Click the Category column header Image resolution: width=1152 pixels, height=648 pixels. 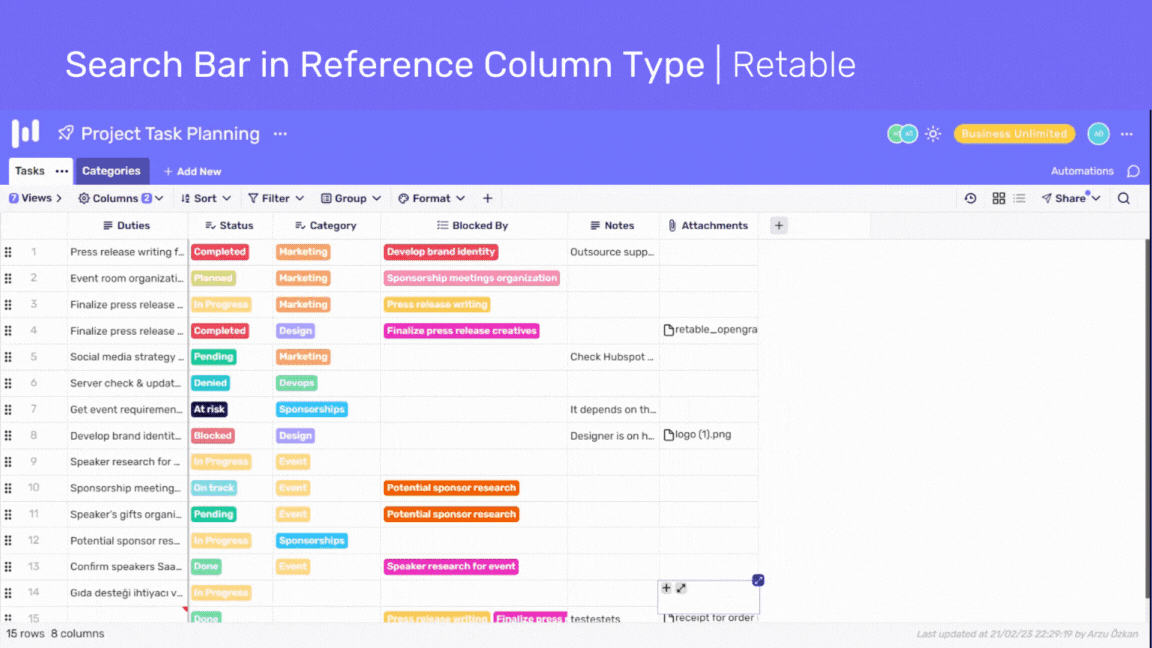pos(326,226)
